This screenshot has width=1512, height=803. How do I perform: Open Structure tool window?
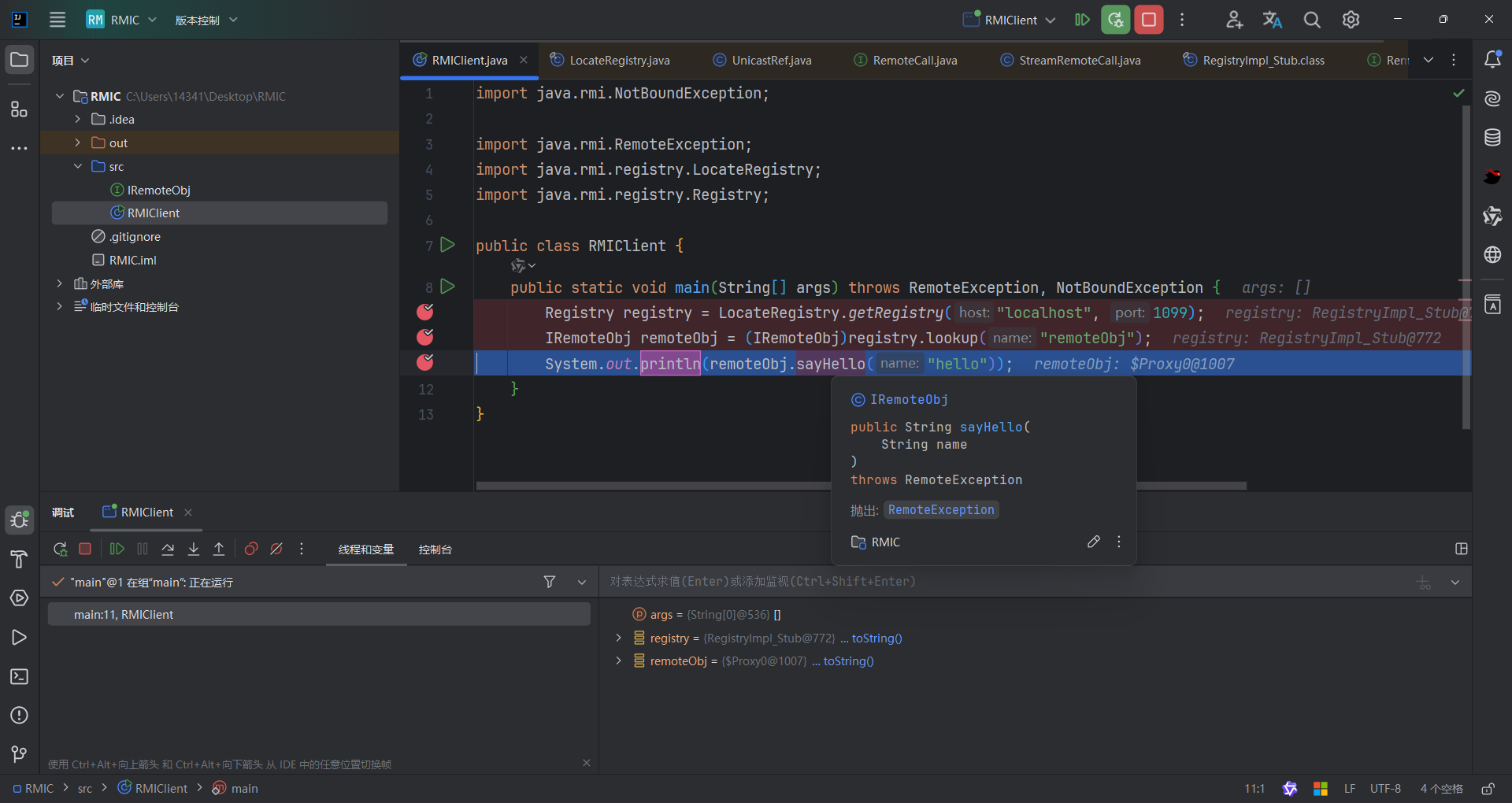point(20,109)
